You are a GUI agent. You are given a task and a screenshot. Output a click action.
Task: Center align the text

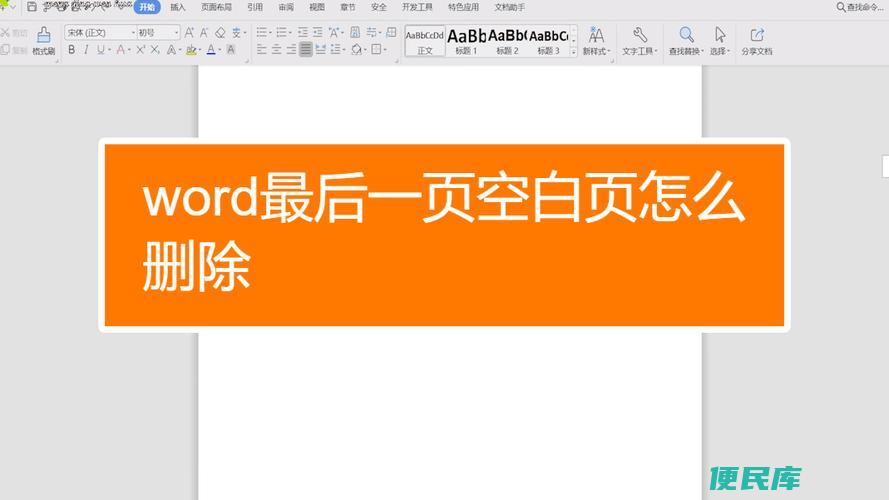tap(276, 50)
